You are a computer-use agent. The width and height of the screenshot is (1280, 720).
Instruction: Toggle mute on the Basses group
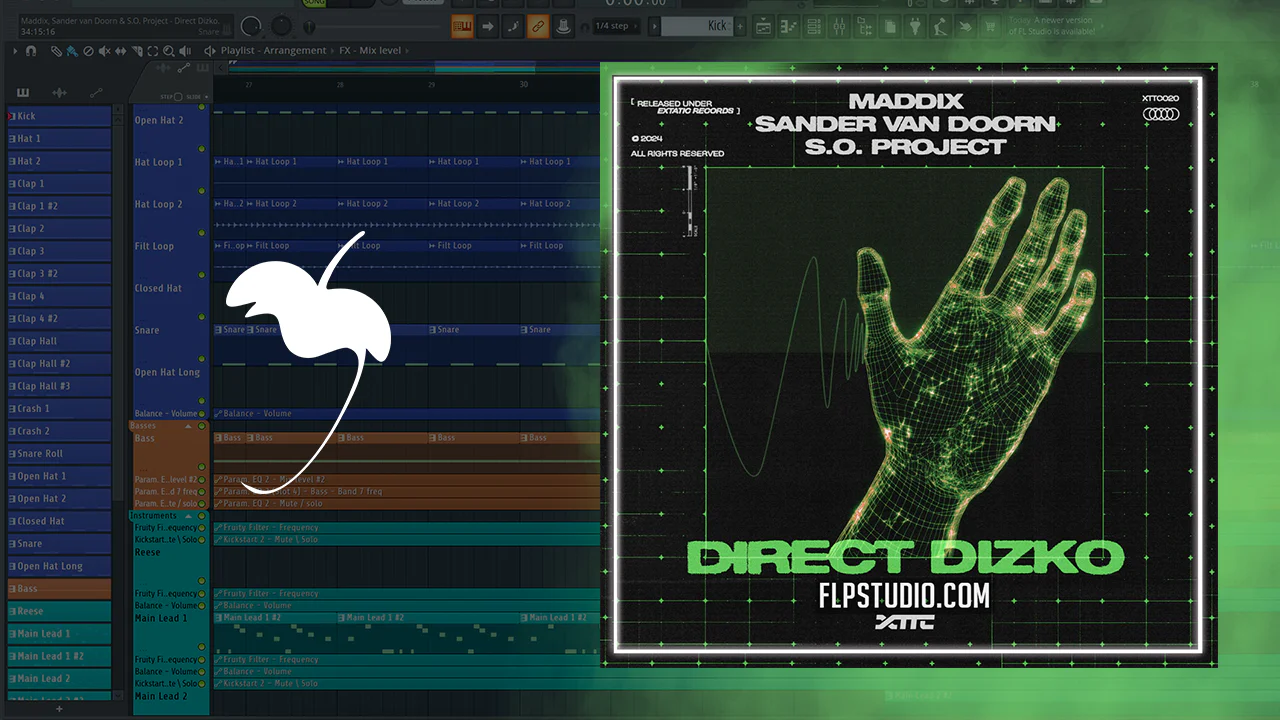(201, 426)
